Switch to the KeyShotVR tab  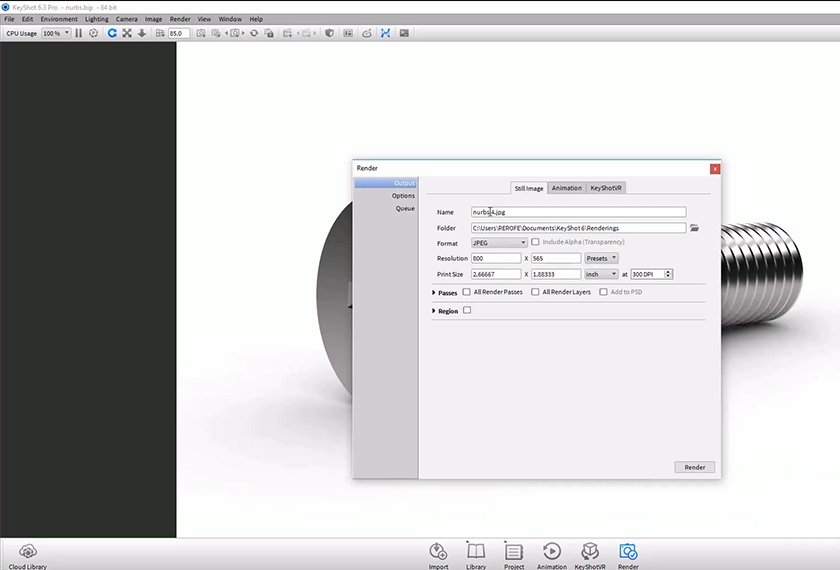(x=606, y=188)
